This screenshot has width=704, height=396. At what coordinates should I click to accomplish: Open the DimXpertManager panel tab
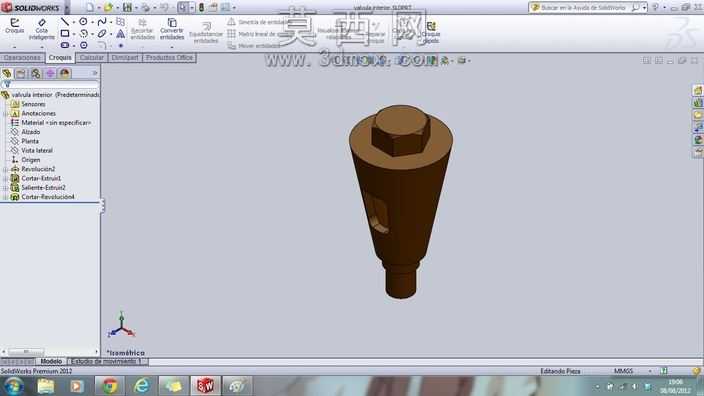pos(50,73)
